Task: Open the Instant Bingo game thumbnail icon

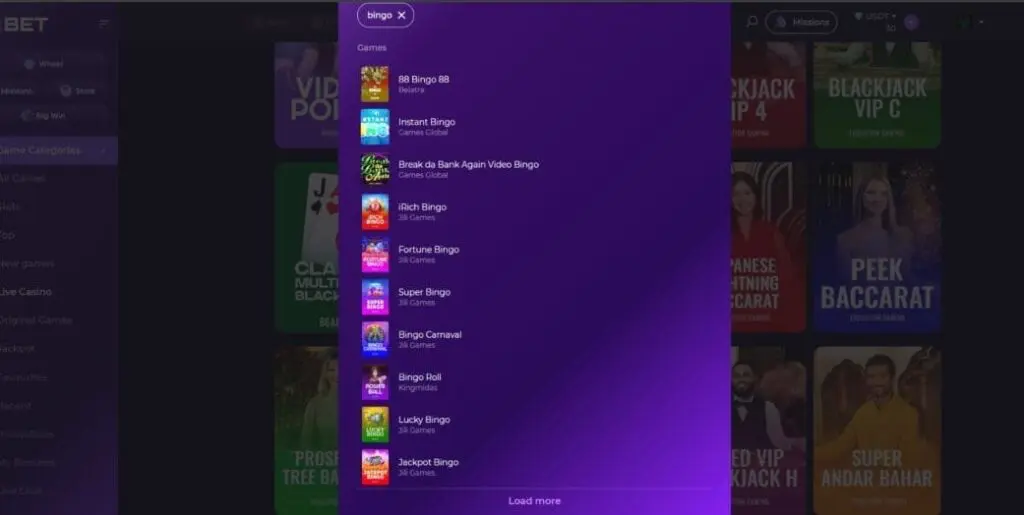Action: pos(374,127)
